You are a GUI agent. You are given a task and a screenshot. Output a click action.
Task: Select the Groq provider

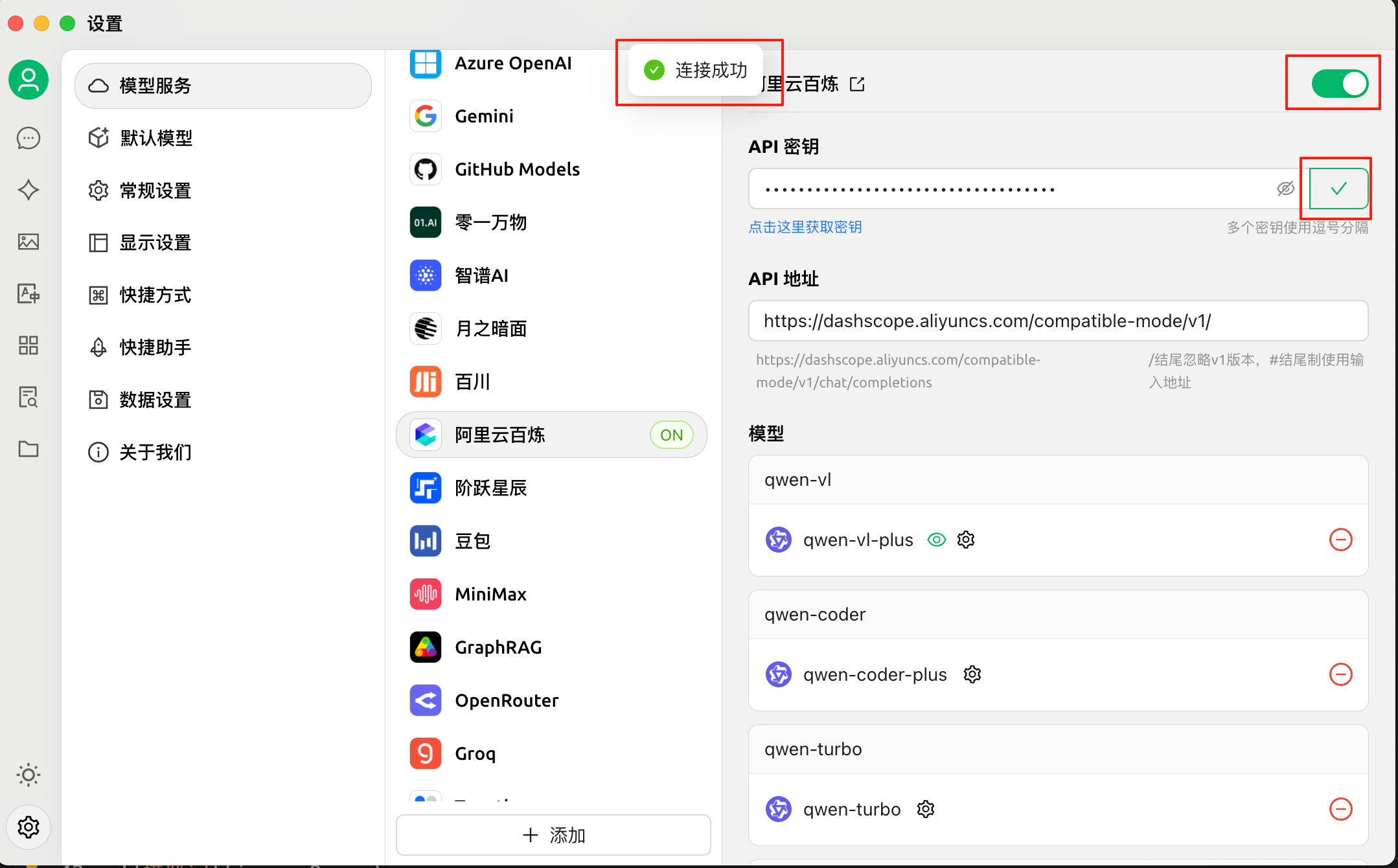click(551, 753)
